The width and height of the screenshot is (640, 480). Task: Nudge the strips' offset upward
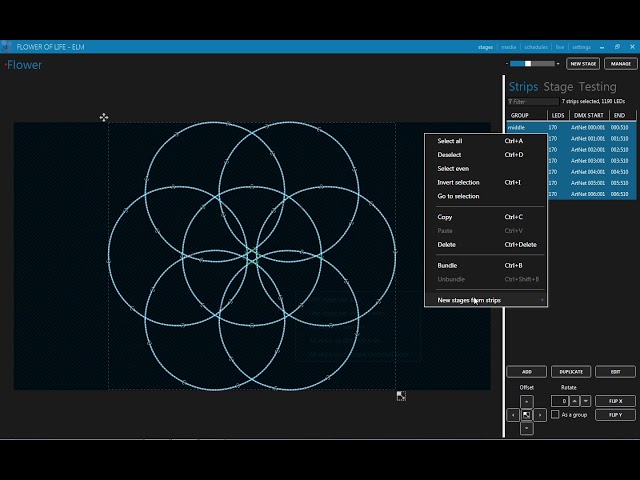point(527,402)
